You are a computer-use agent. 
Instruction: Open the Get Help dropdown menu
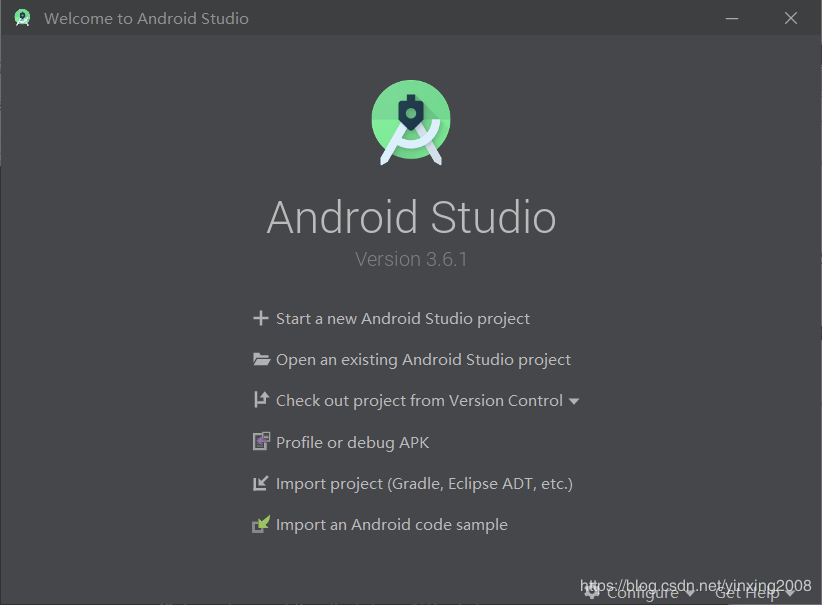click(754, 592)
